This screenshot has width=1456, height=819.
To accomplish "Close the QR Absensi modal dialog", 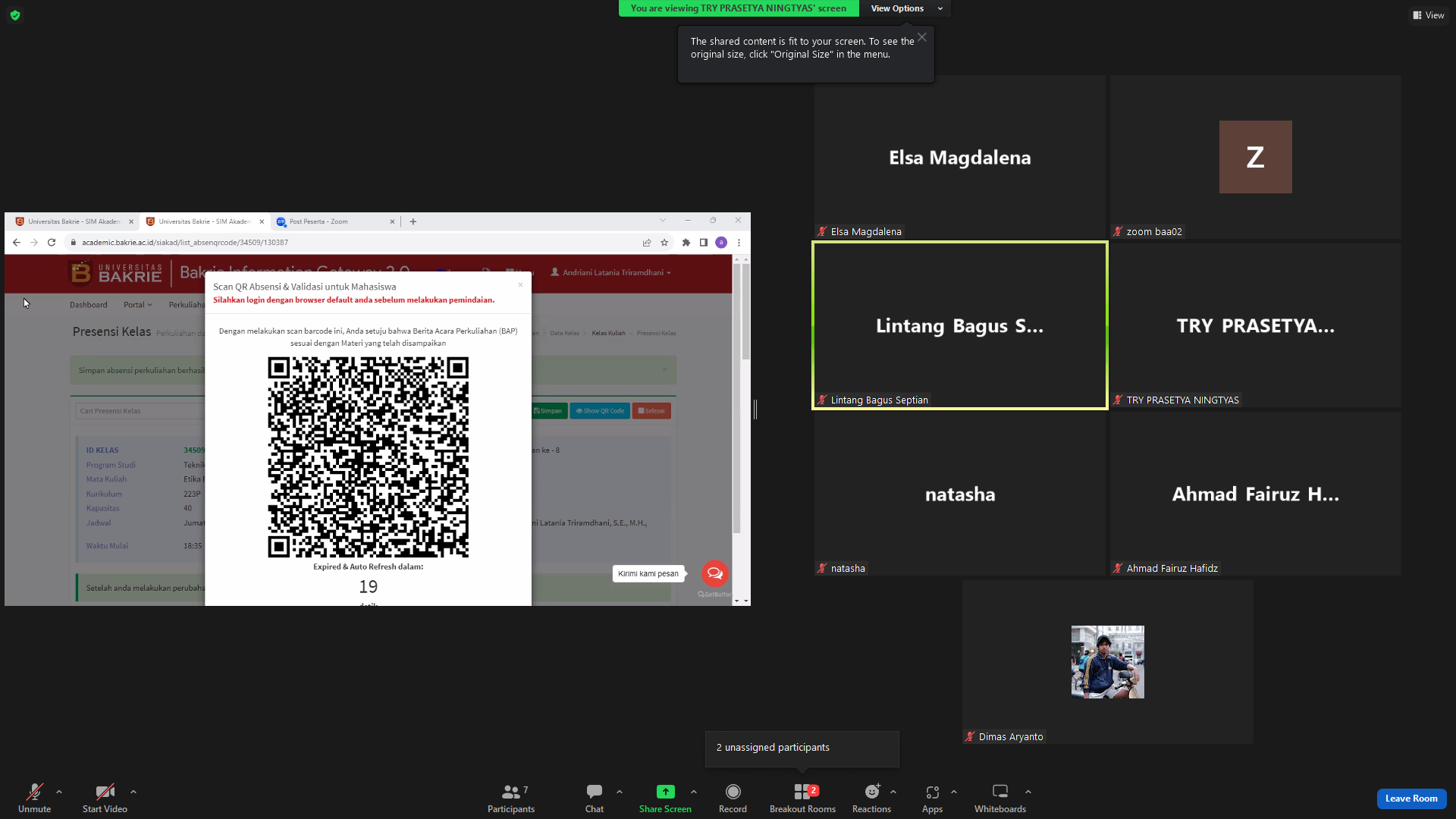I will [x=520, y=285].
